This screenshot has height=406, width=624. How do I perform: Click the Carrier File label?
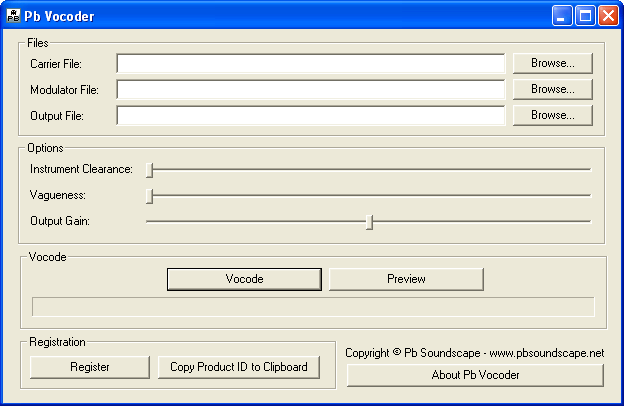tap(56, 64)
